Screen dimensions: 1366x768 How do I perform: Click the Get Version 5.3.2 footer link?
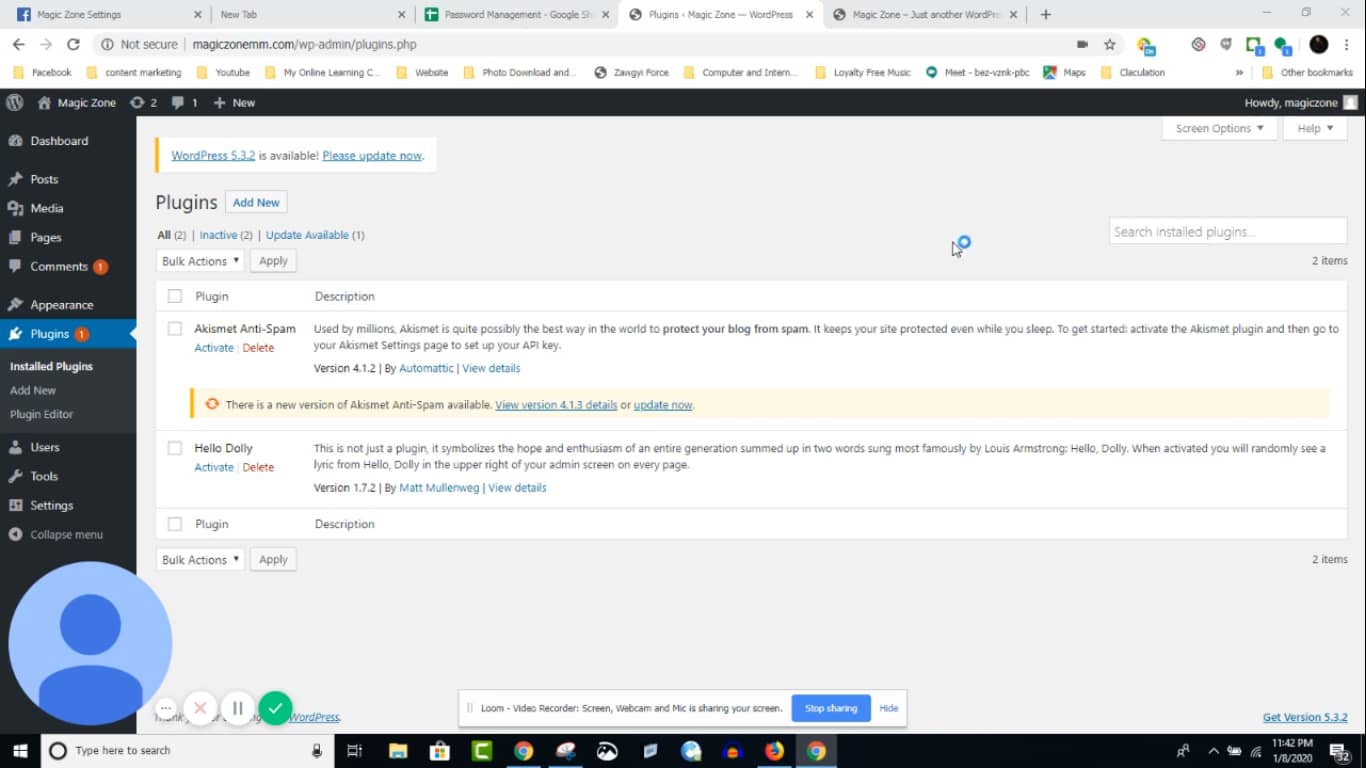pos(1305,717)
